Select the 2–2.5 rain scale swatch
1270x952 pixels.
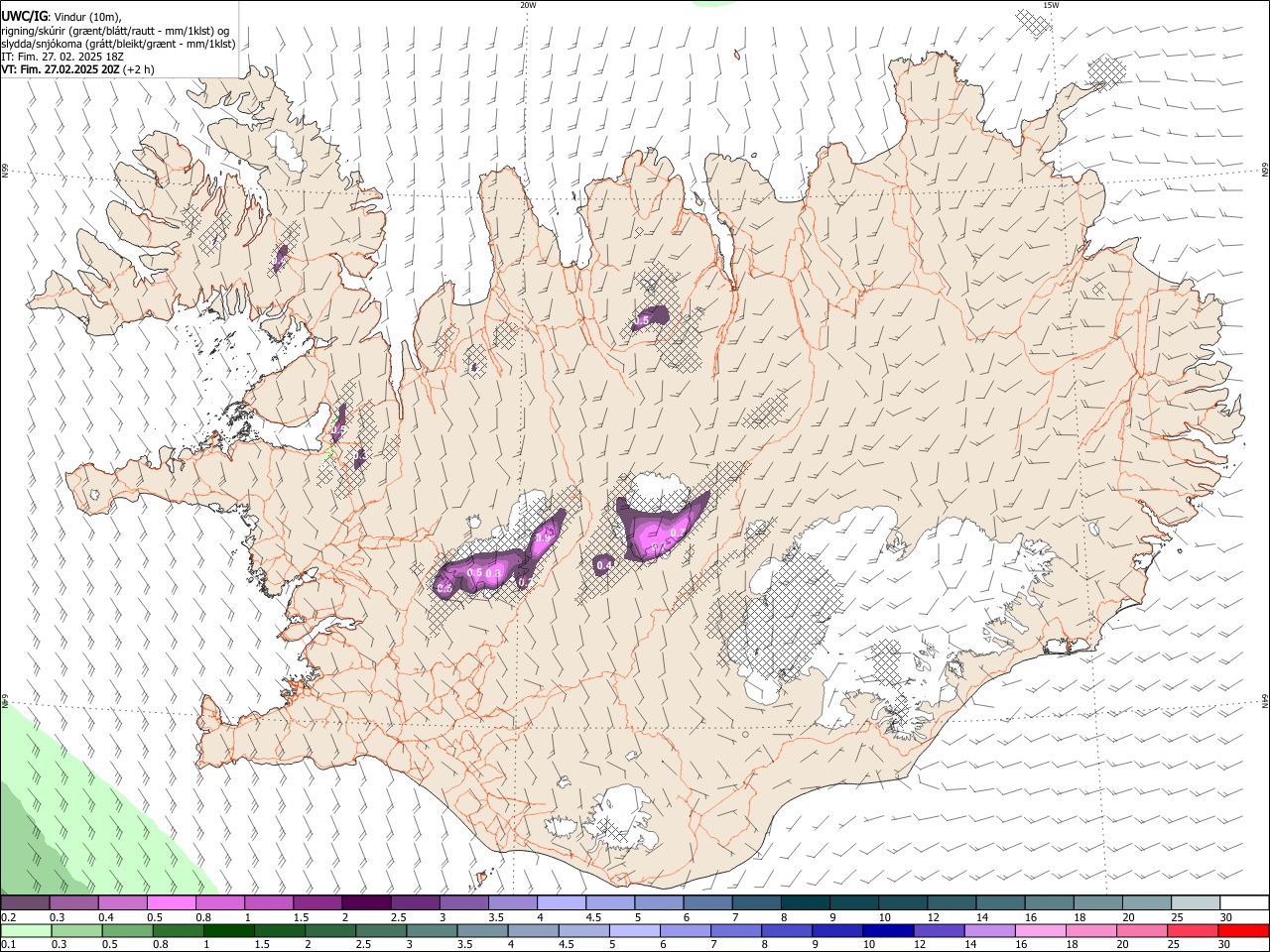pyautogui.click(x=331, y=930)
